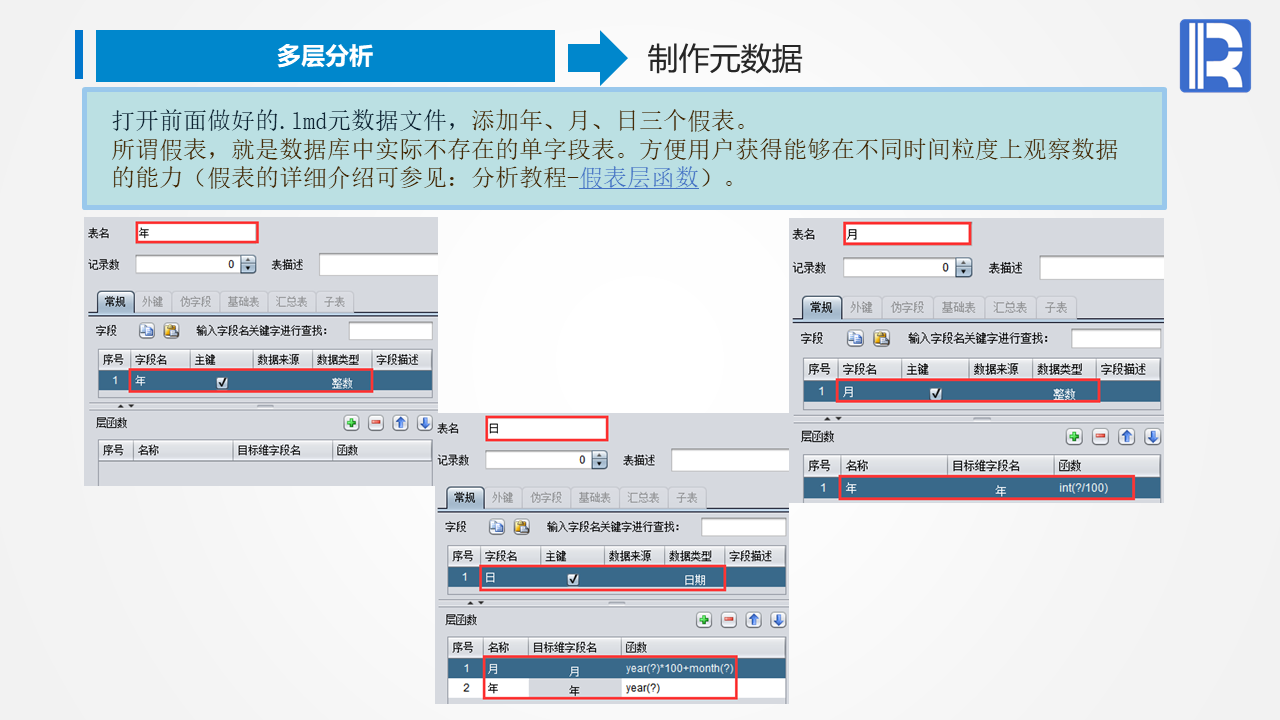Open the 假表层函数 tutorial link
The width and height of the screenshot is (1280, 720).
[639, 179]
